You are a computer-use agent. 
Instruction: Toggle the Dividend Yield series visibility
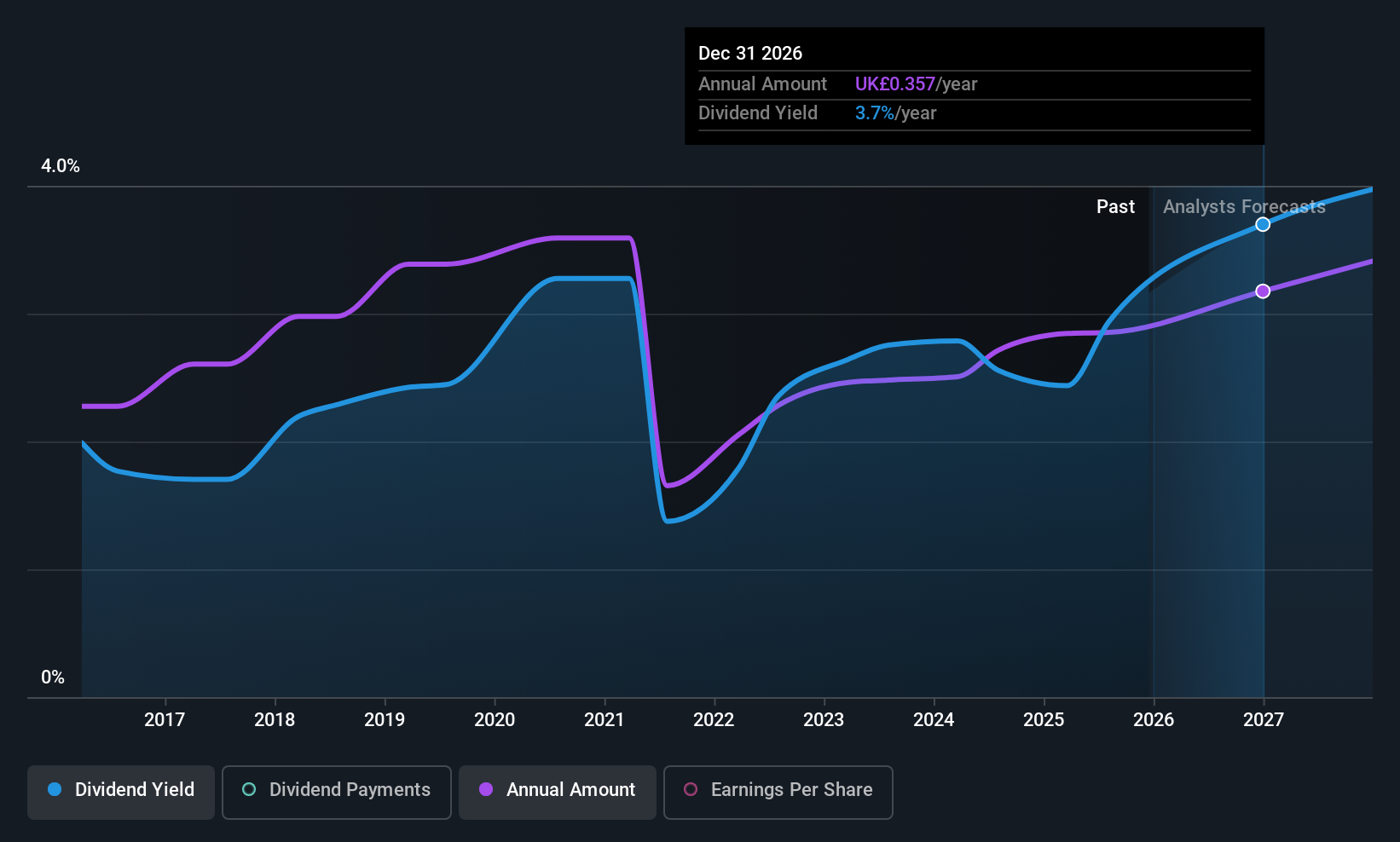pyautogui.click(x=120, y=792)
